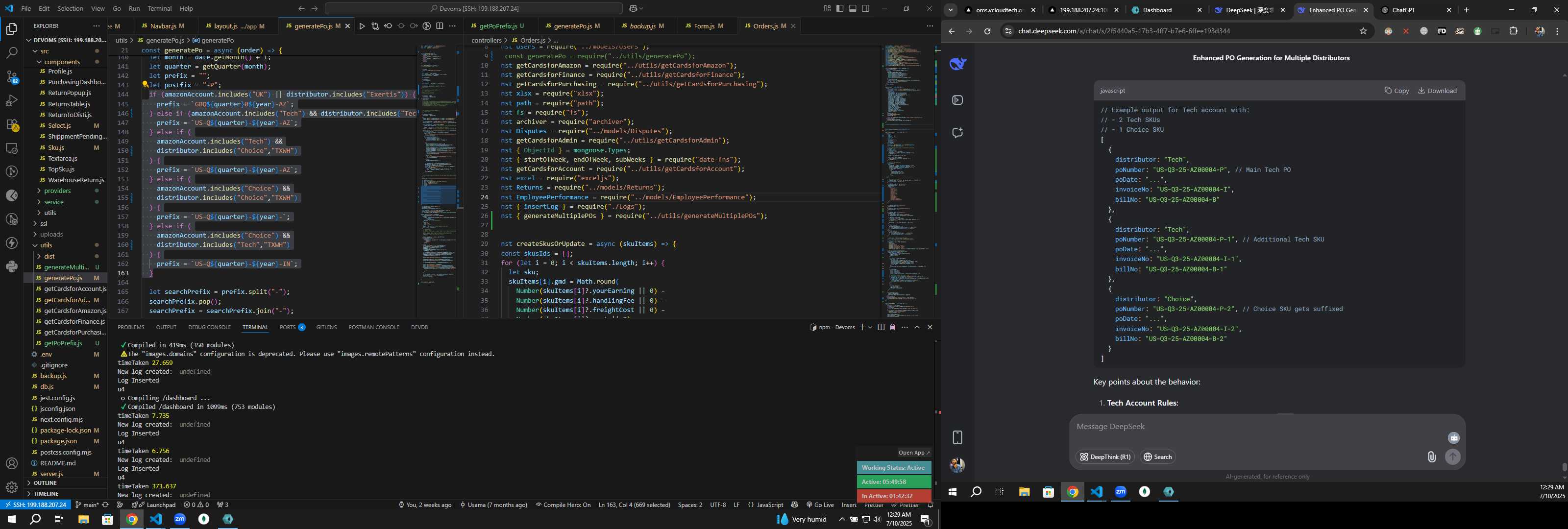Open package.json in the Explorer
Screen dimensions: 1568x529
coord(58,441)
